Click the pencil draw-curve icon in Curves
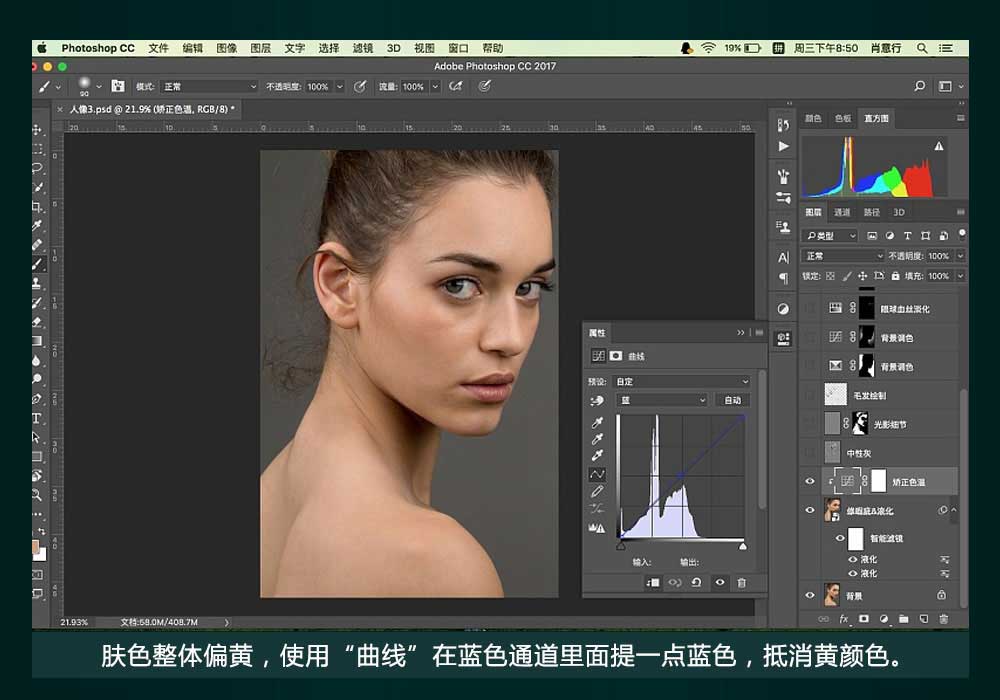Image resolution: width=1000 pixels, height=700 pixels. 597,492
